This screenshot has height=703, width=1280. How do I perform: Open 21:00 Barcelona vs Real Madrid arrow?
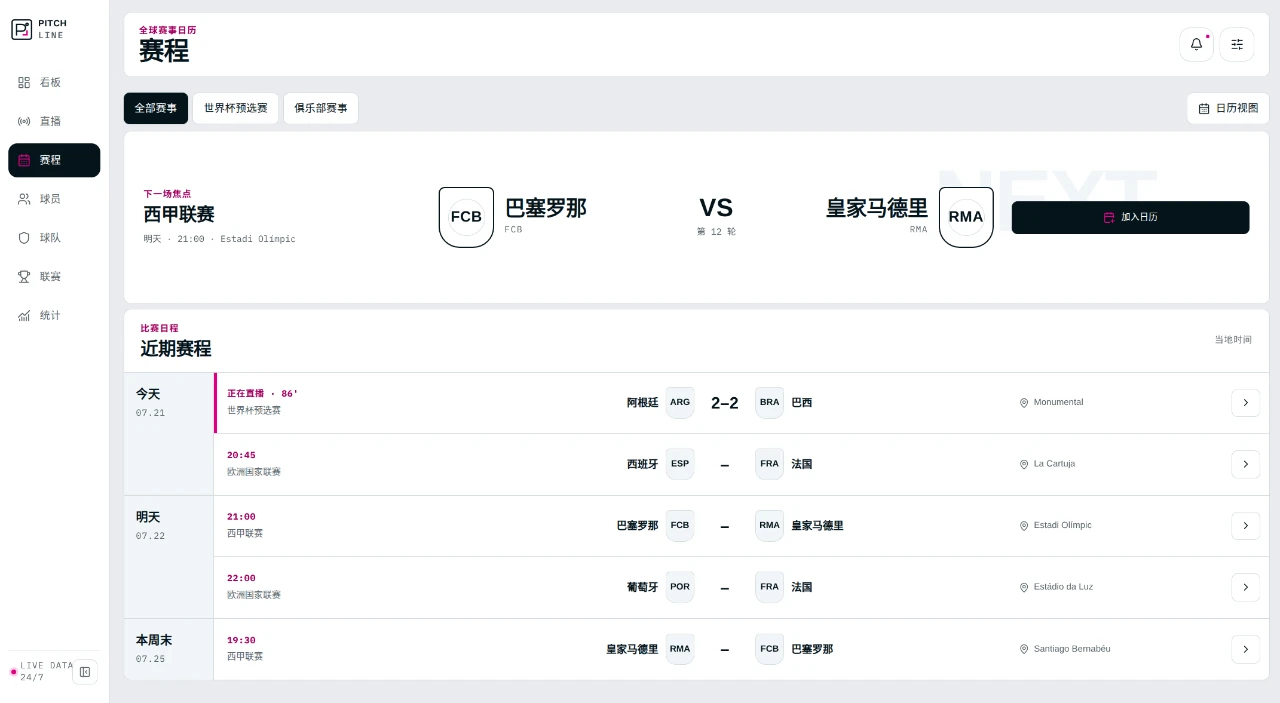click(1245, 525)
